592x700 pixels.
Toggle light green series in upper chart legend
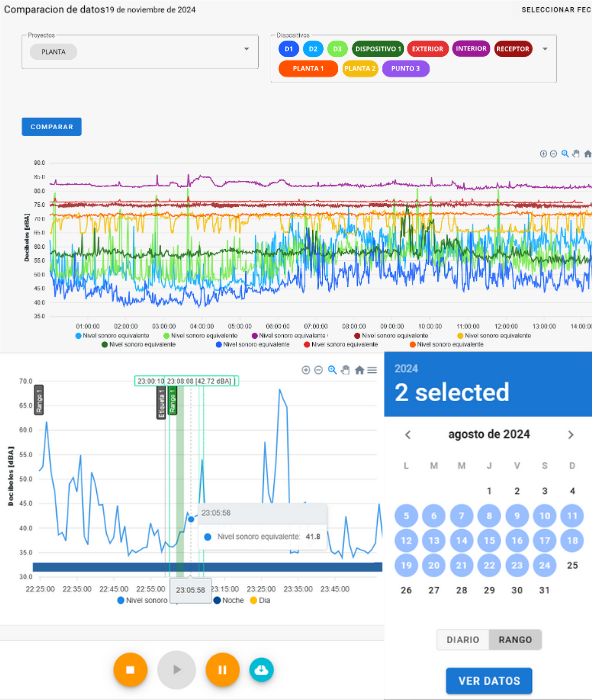201,336
